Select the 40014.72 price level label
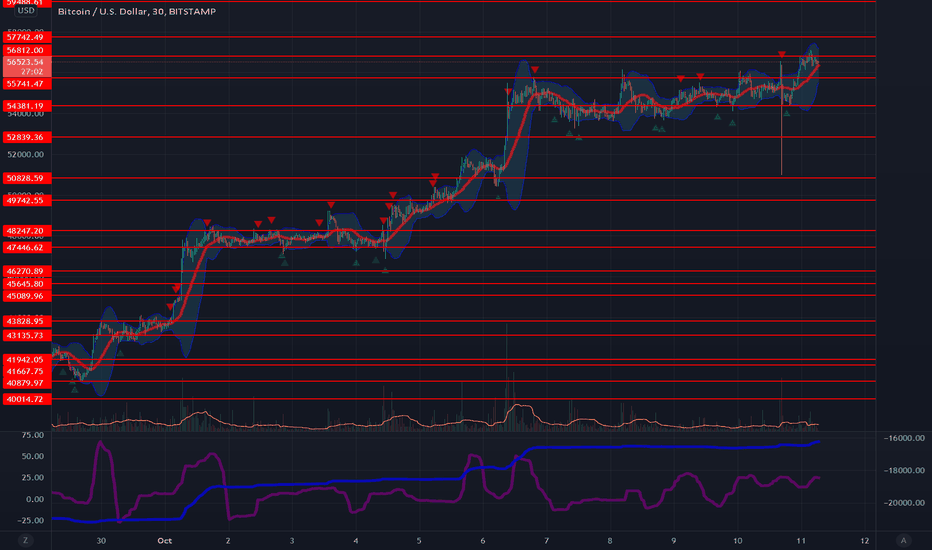The image size is (932, 550). pos(27,399)
